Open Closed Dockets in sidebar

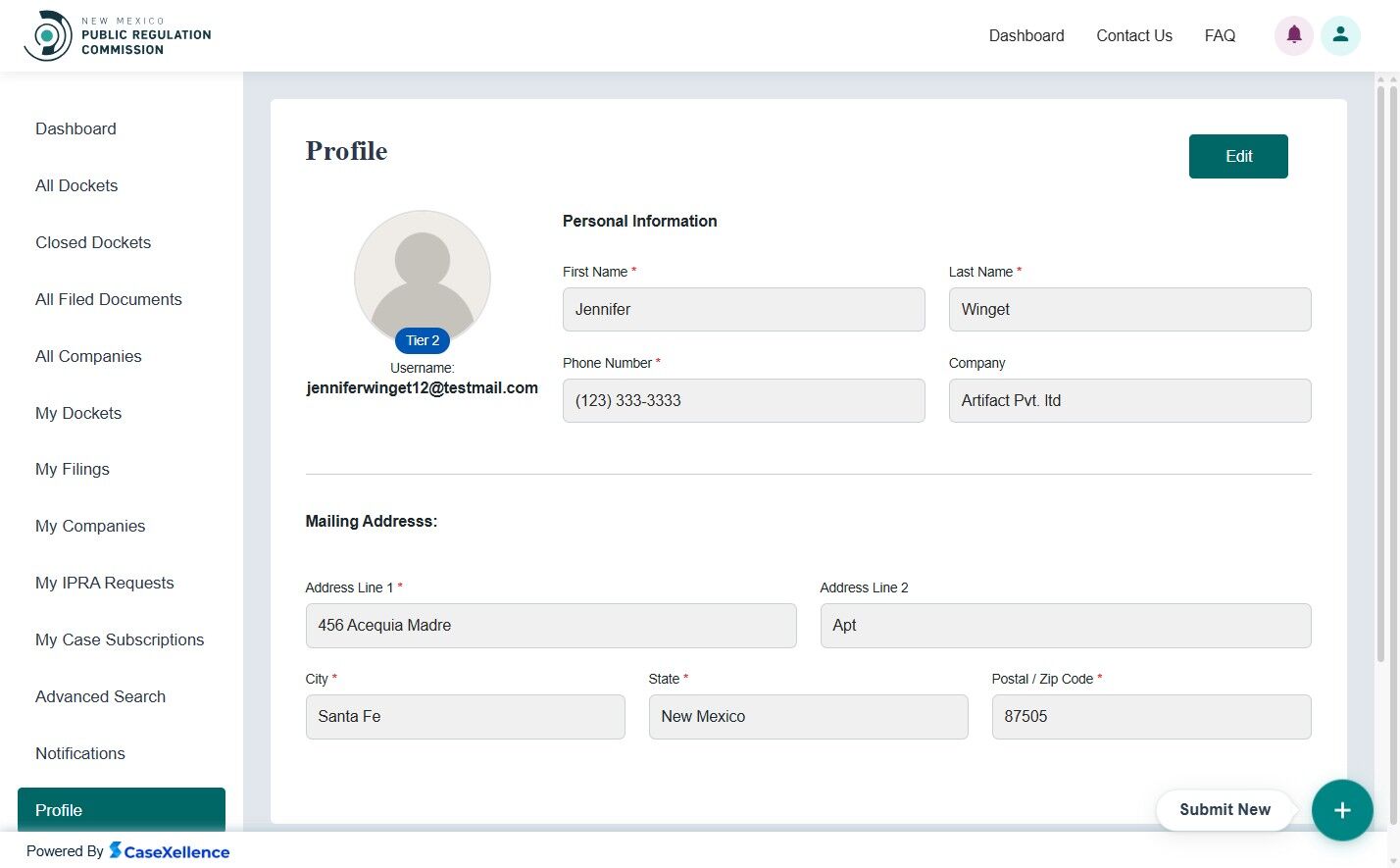(x=93, y=242)
